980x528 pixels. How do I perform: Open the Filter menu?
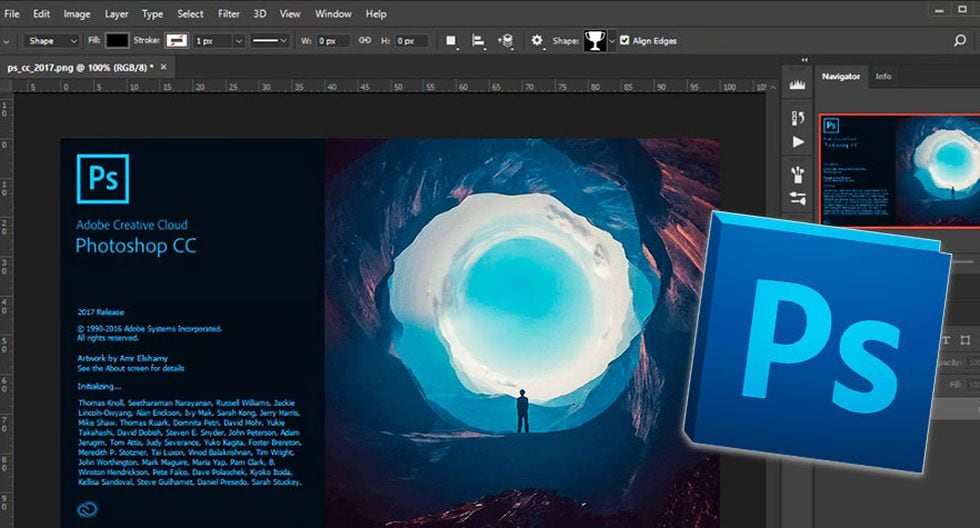pos(229,14)
